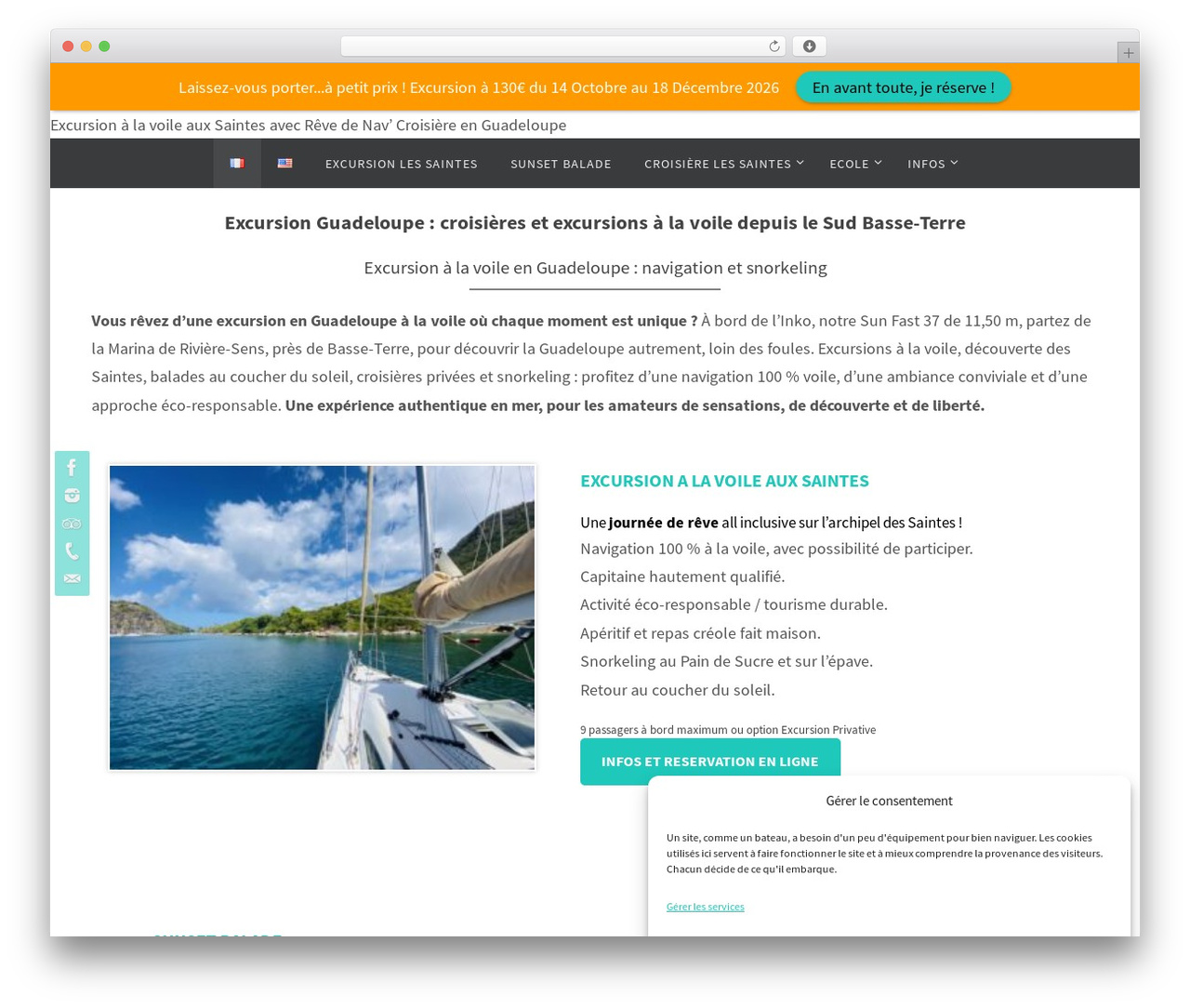
Task: Focus the browser address bar
Action: click(562, 46)
